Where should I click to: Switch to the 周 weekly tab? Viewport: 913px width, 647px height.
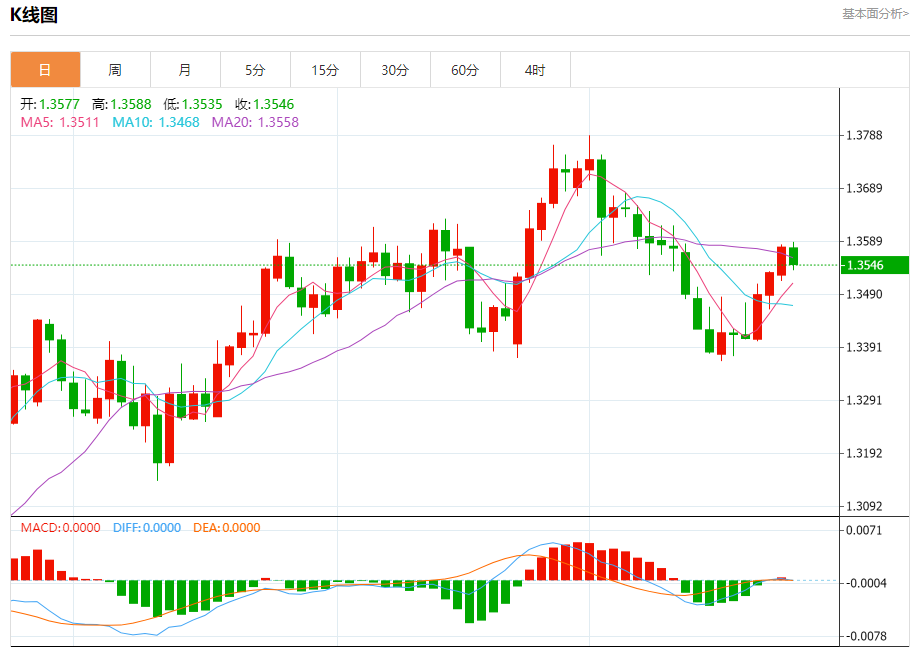click(115, 70)
